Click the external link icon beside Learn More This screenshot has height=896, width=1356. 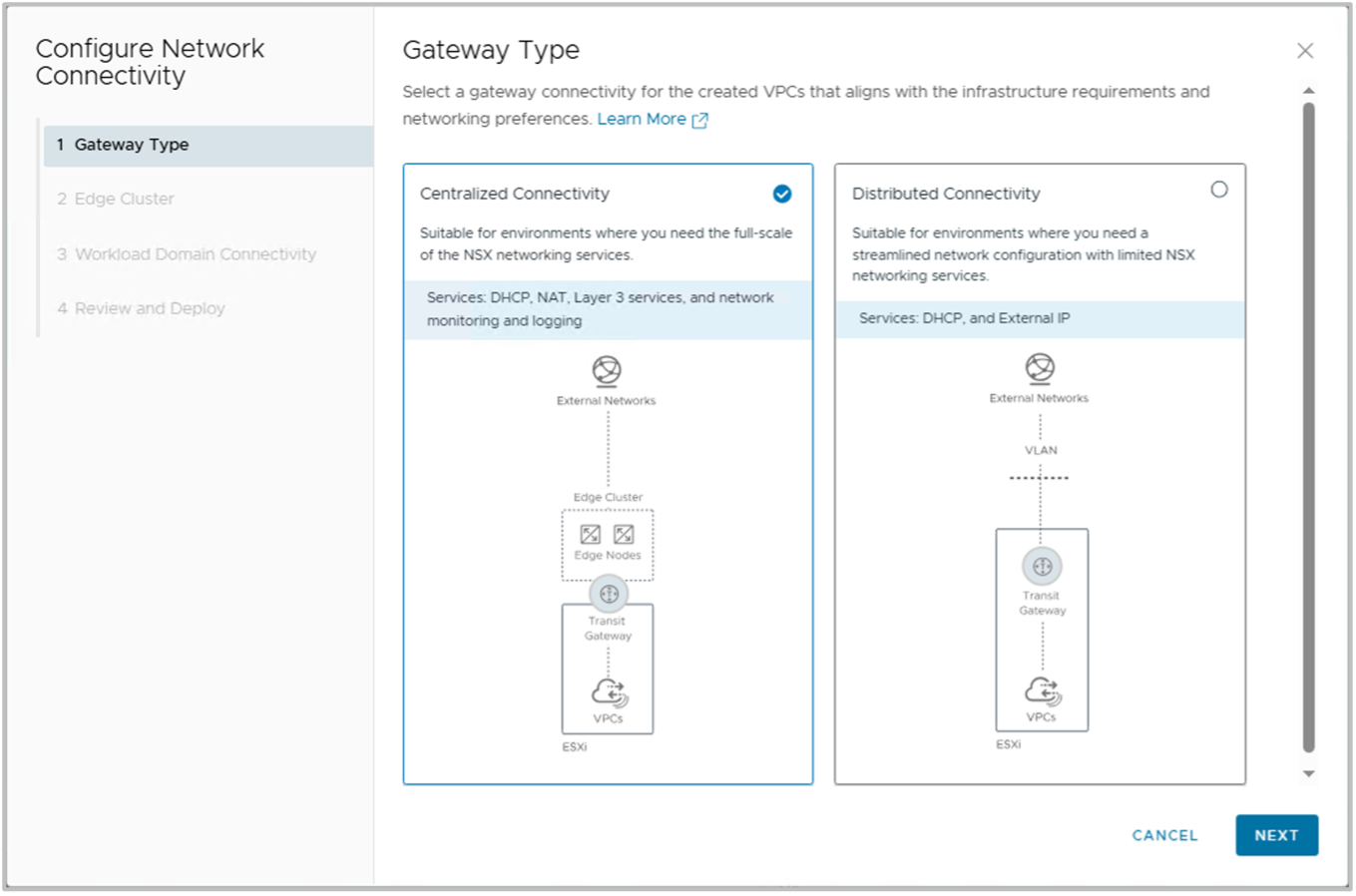[699, 118]
